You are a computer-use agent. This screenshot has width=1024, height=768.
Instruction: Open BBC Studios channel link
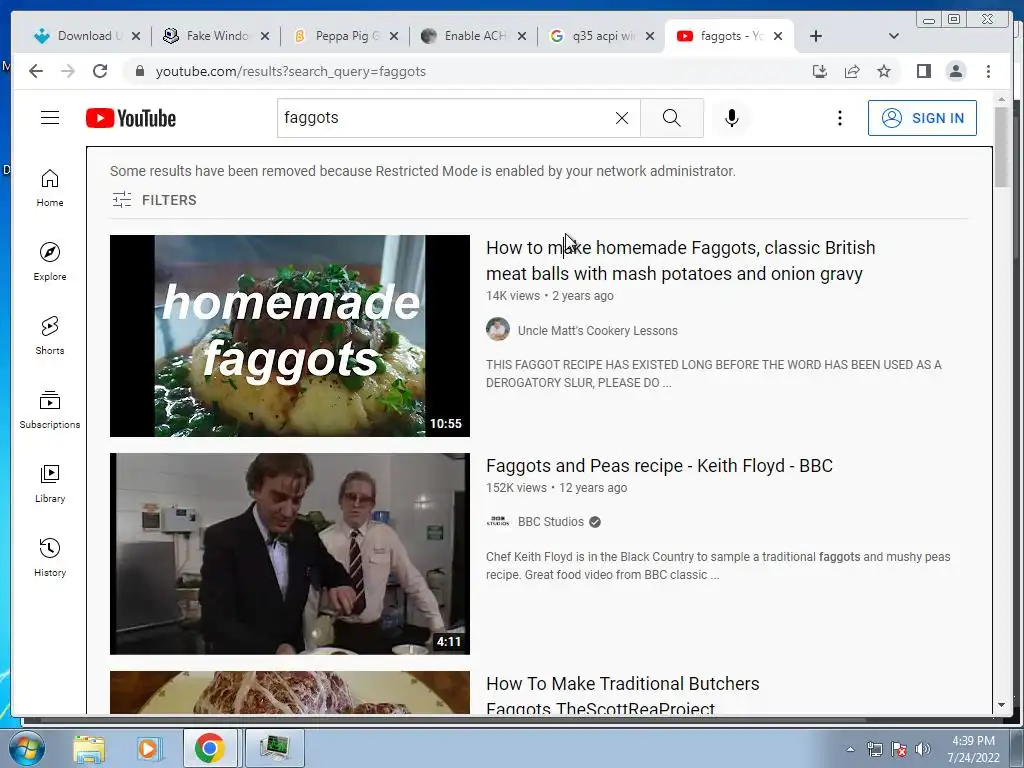click(551, 522)
